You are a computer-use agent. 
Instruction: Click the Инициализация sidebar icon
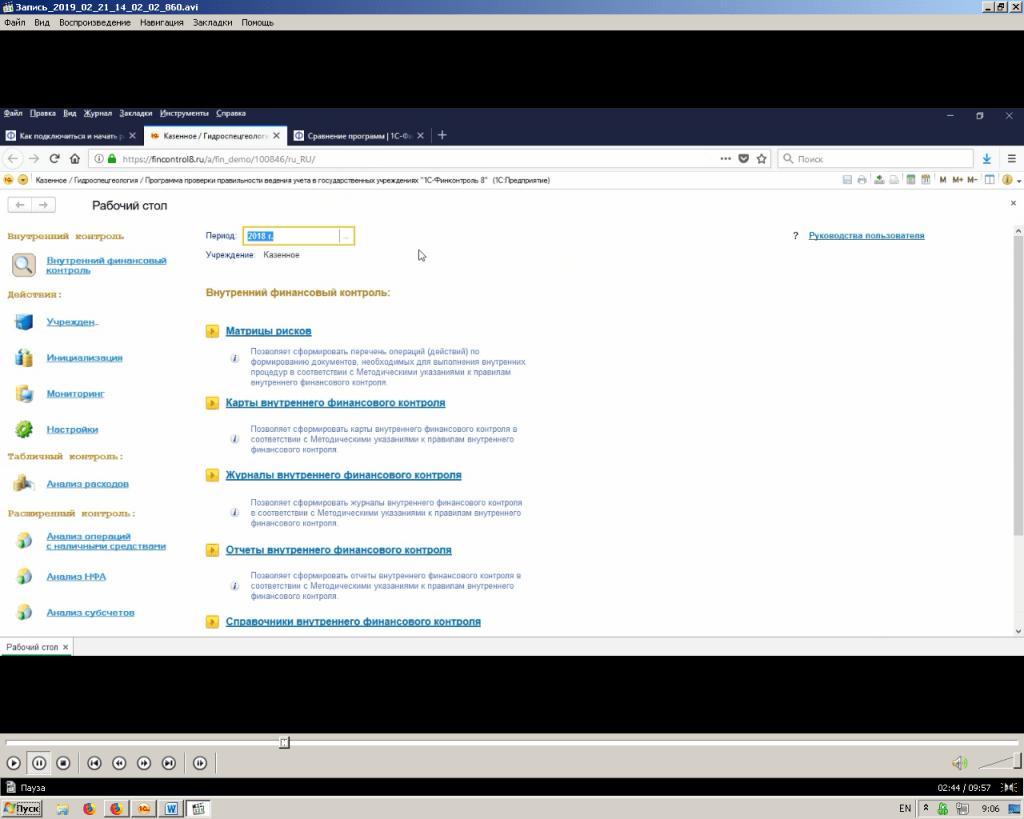[24, 358]
